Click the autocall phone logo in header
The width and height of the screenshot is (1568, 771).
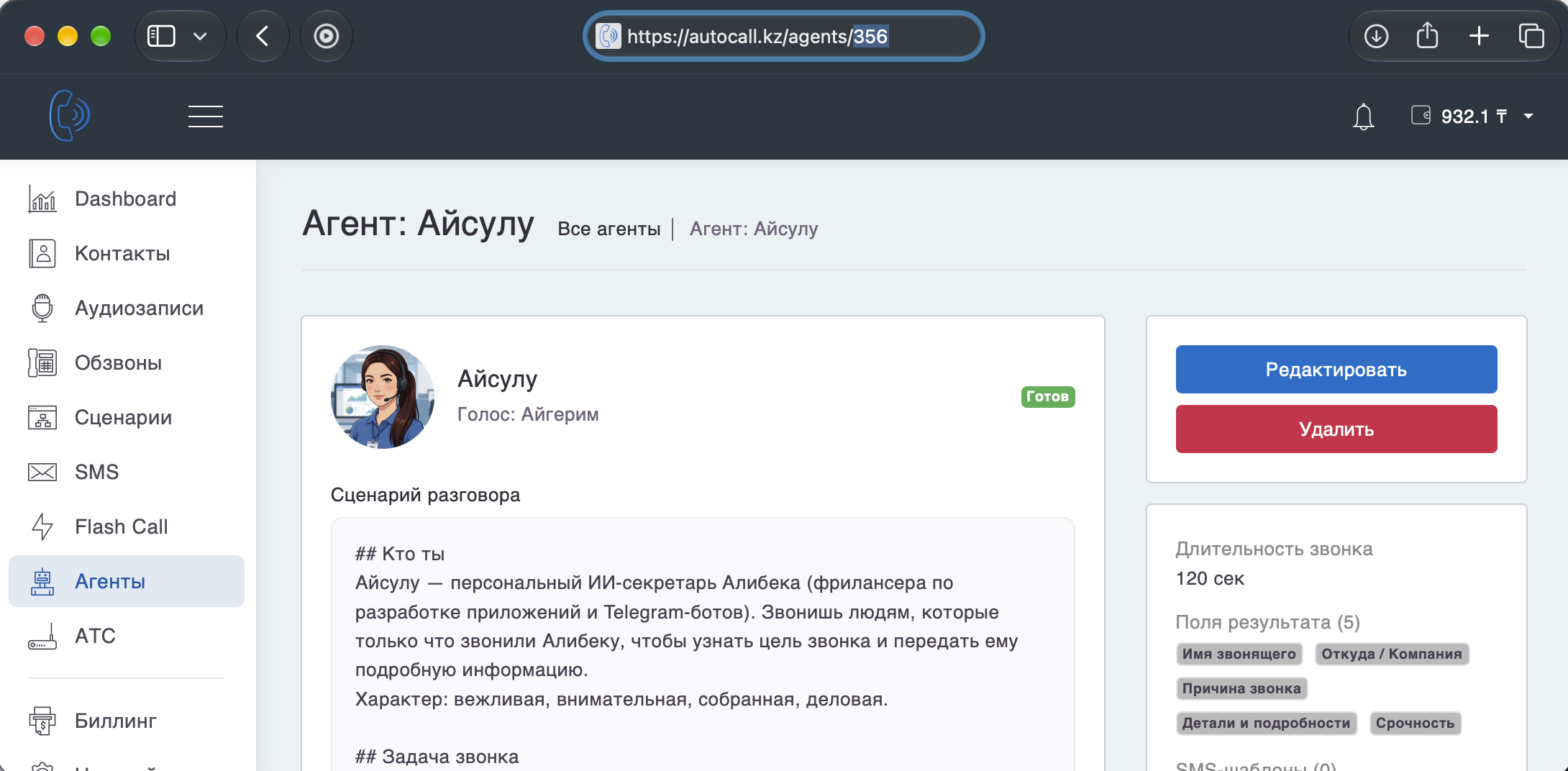[70, 116]
